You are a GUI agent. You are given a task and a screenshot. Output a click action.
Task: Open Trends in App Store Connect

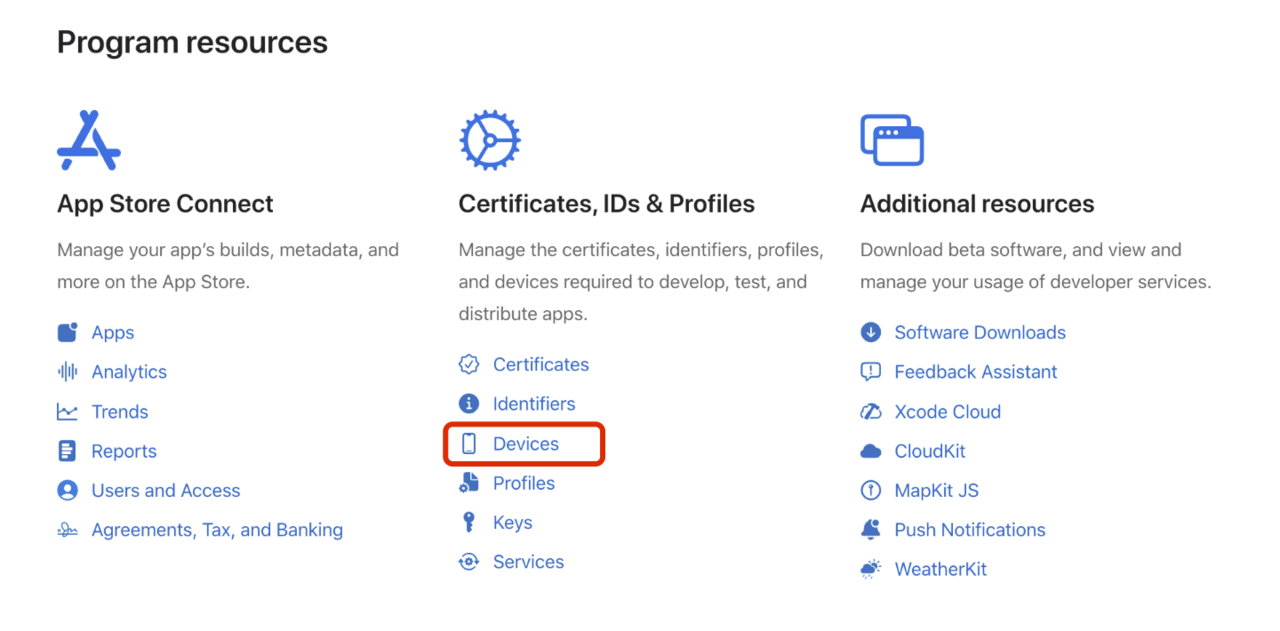(119, 412)
